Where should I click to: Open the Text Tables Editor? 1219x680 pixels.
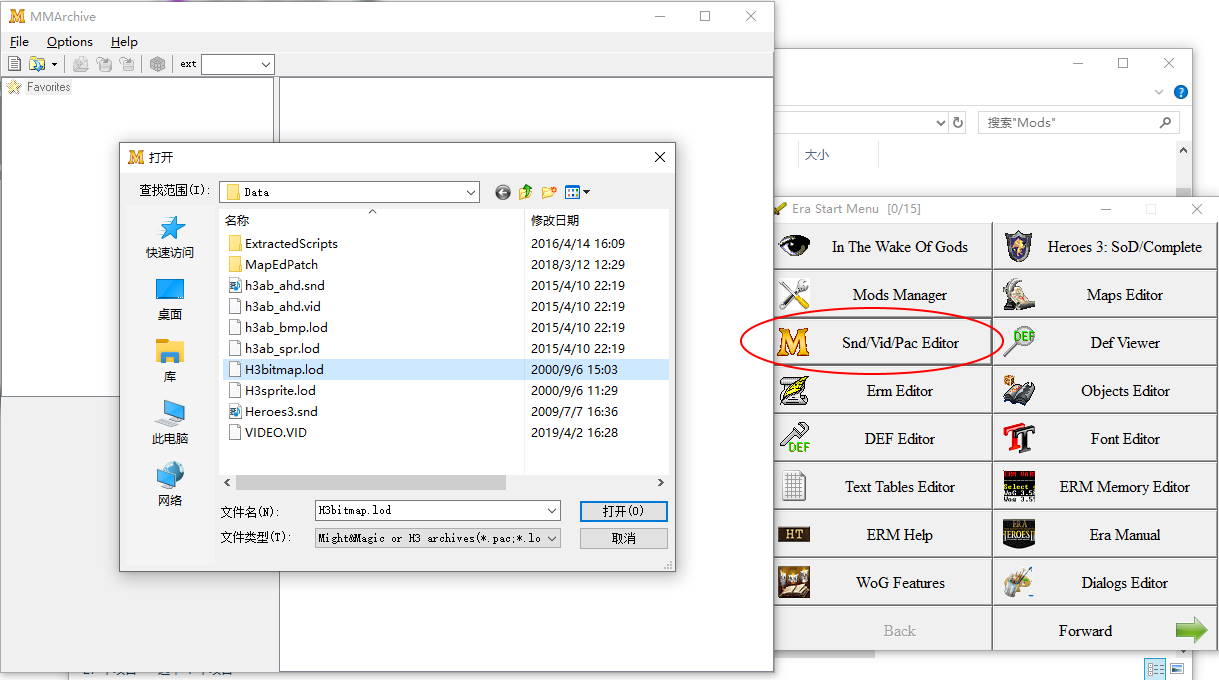pyautogui.click(x=883, y=487)
